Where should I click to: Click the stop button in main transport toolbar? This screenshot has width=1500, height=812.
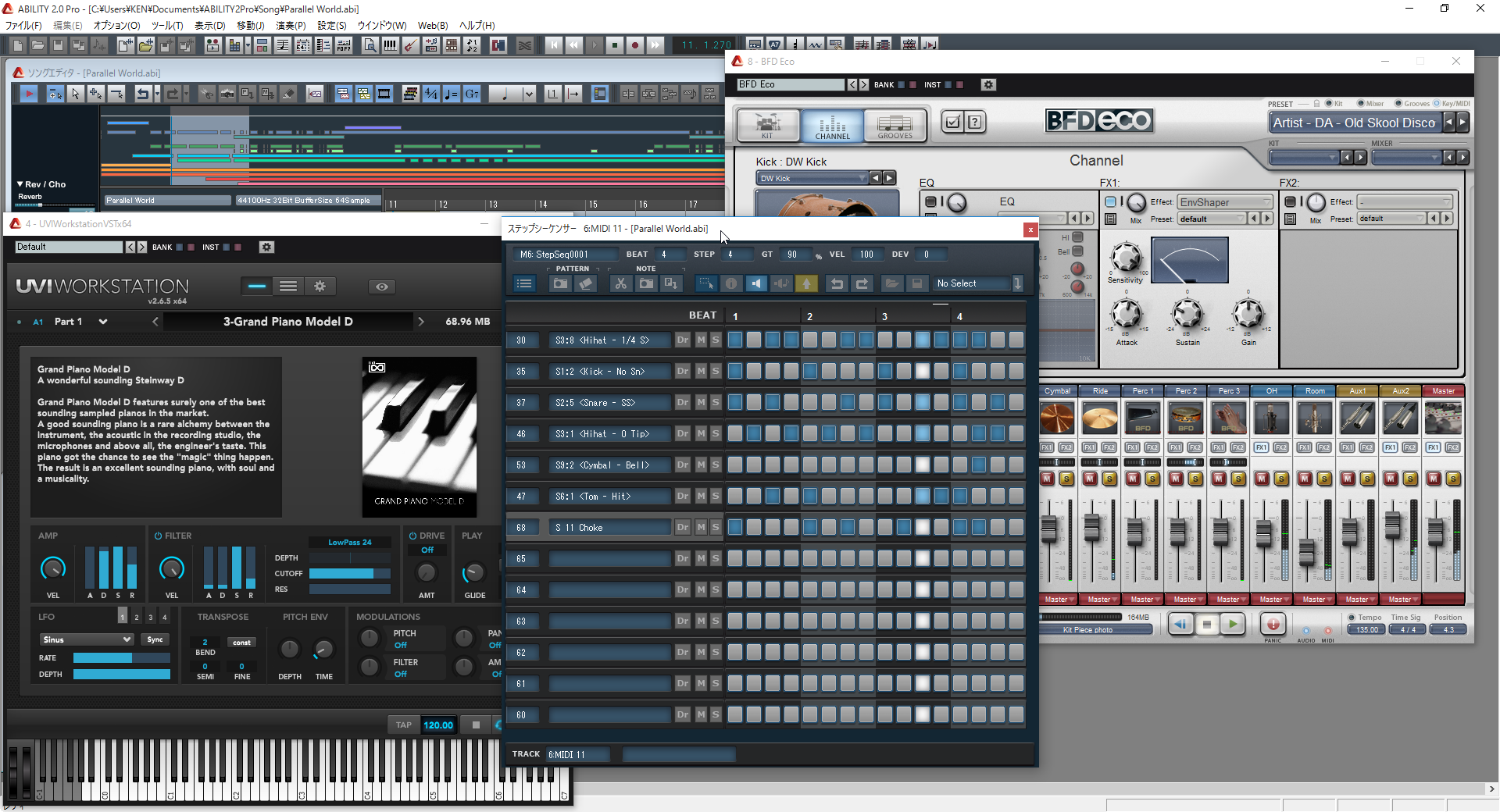click(x=615, y=45)
